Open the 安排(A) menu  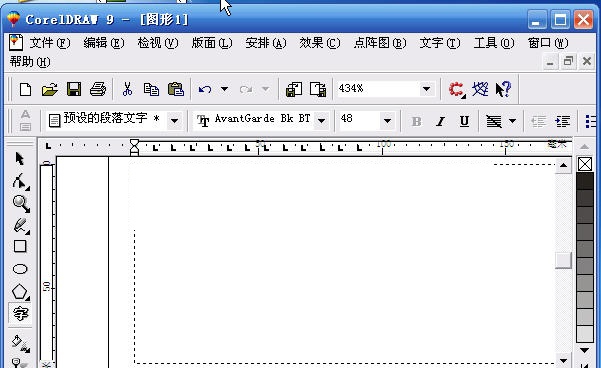click(266, 43)
